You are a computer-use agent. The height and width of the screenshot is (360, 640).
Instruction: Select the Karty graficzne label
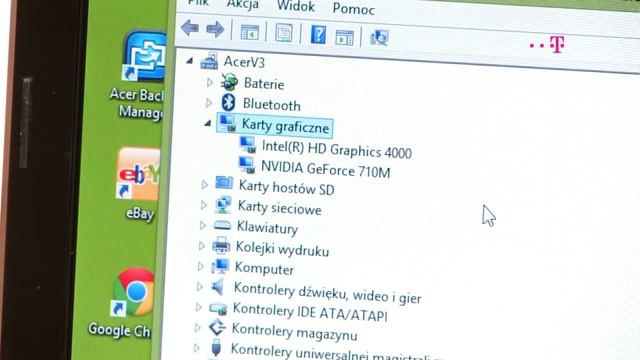(285, 126)
